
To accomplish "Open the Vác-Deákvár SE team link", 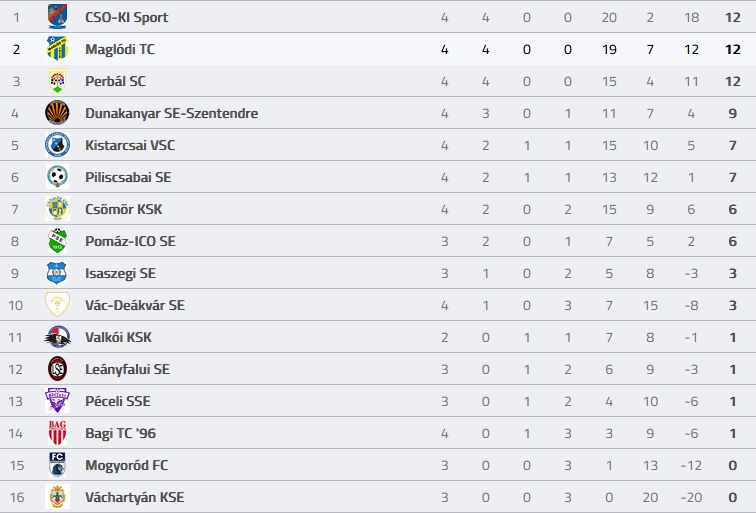I will coord(135,305).
